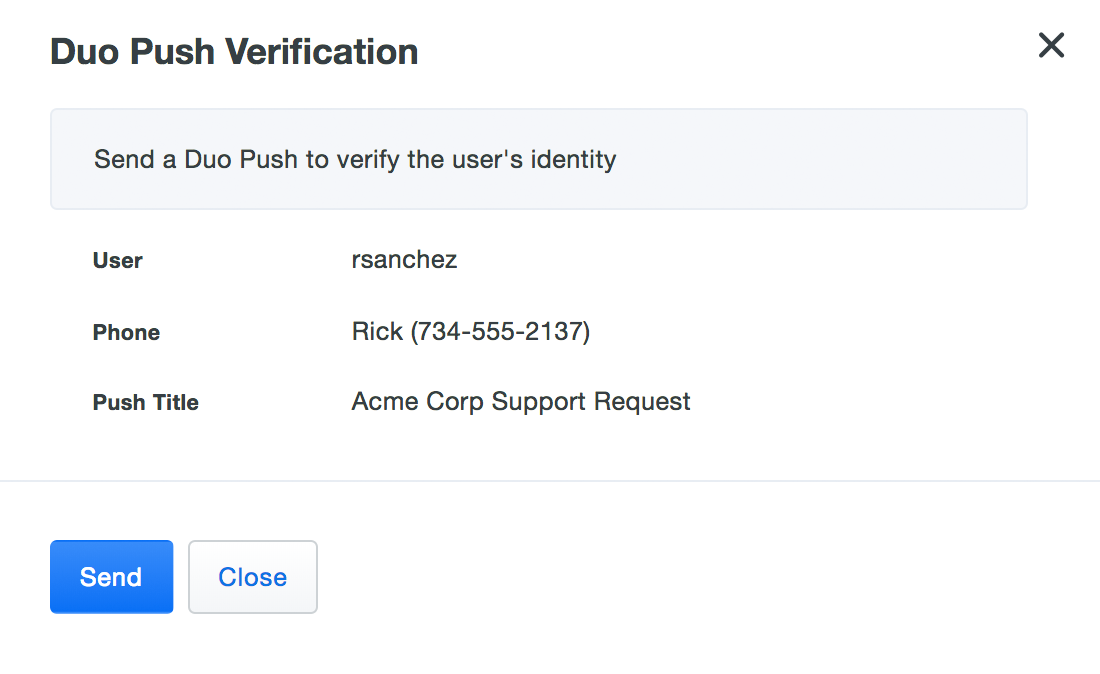This screenshot has width=1100, height=674.
Task: Click the phone number 734-555-2137
Action: [x=500, y=331]
